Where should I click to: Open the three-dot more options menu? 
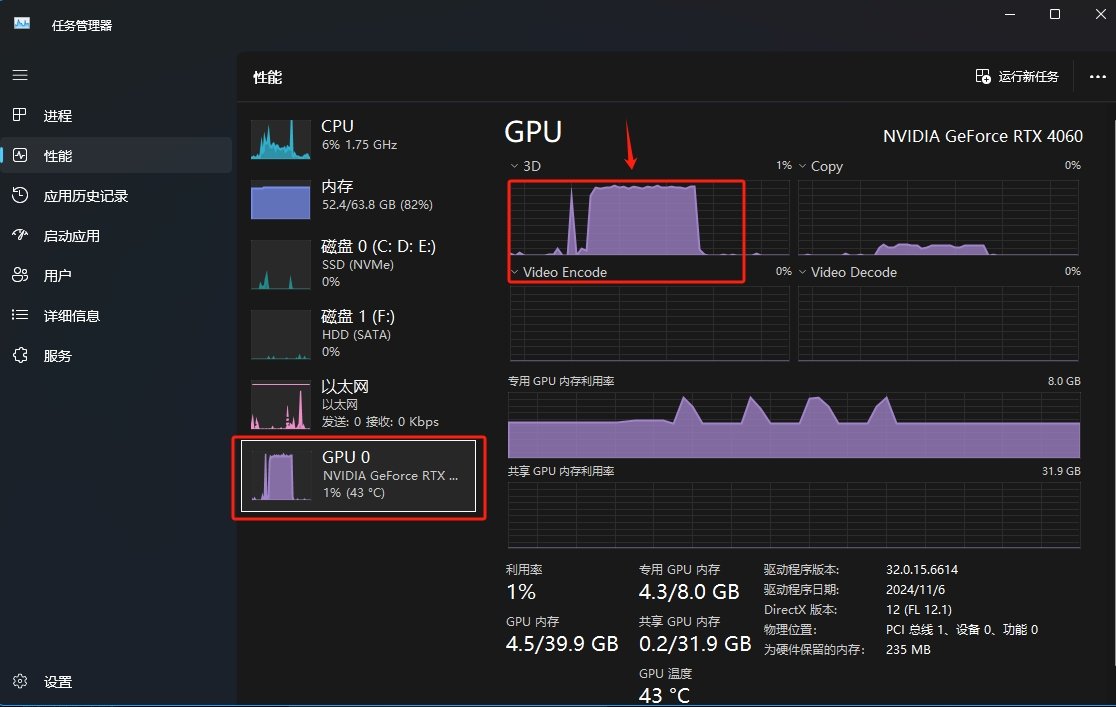pos(1097,77)
